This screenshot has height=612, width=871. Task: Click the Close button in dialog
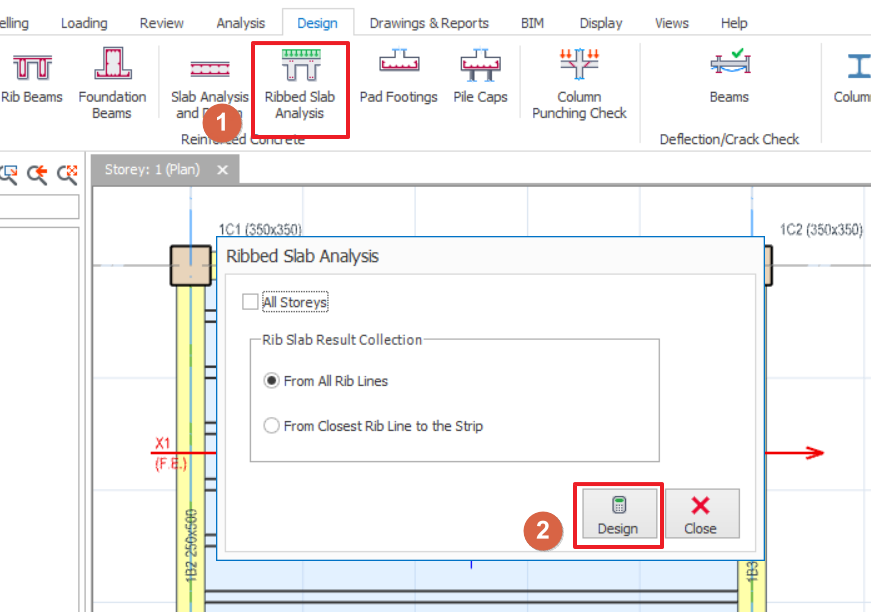tap(701, 514)
